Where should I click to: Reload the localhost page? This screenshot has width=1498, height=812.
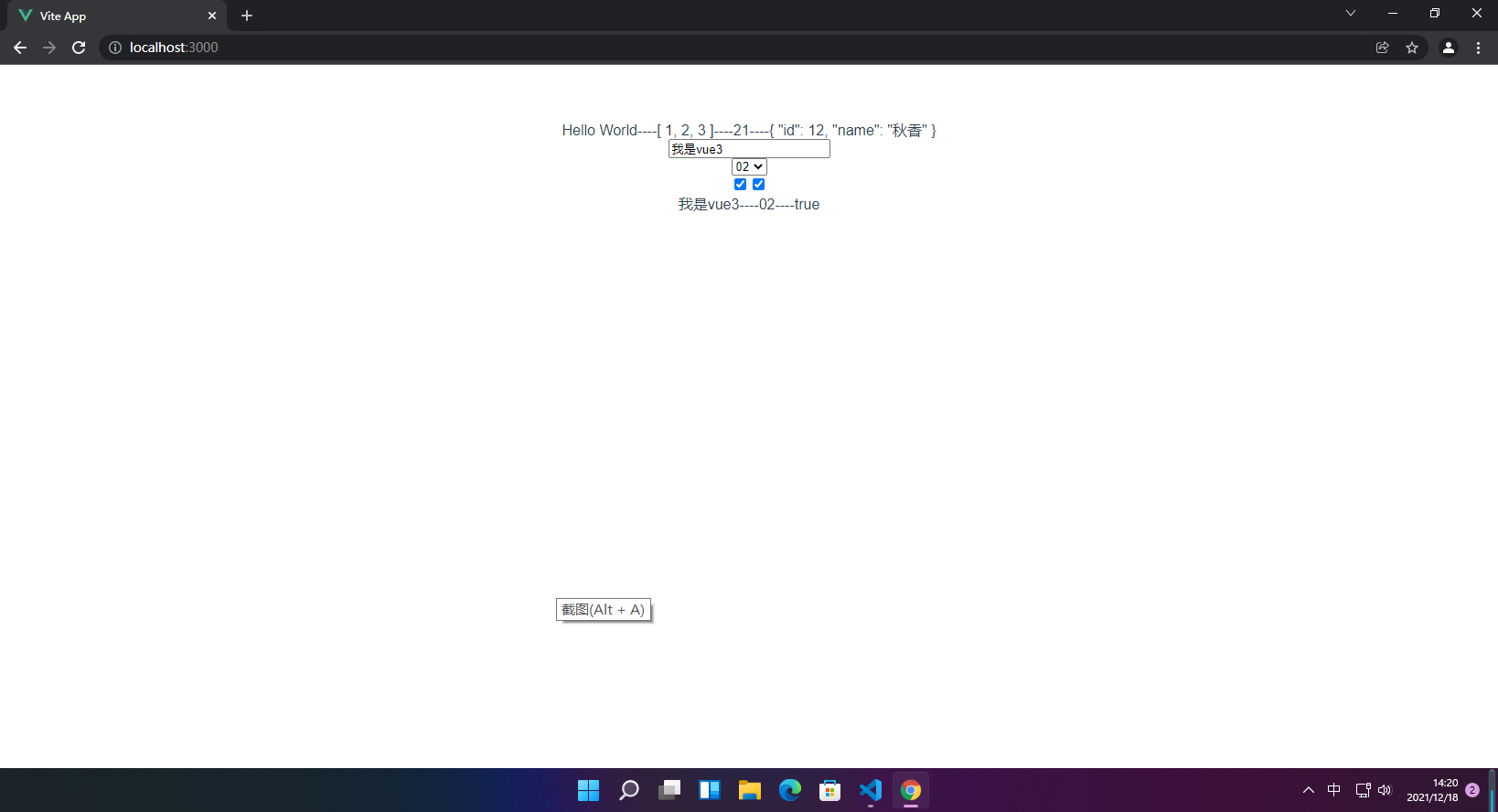(x=79, y=48)
